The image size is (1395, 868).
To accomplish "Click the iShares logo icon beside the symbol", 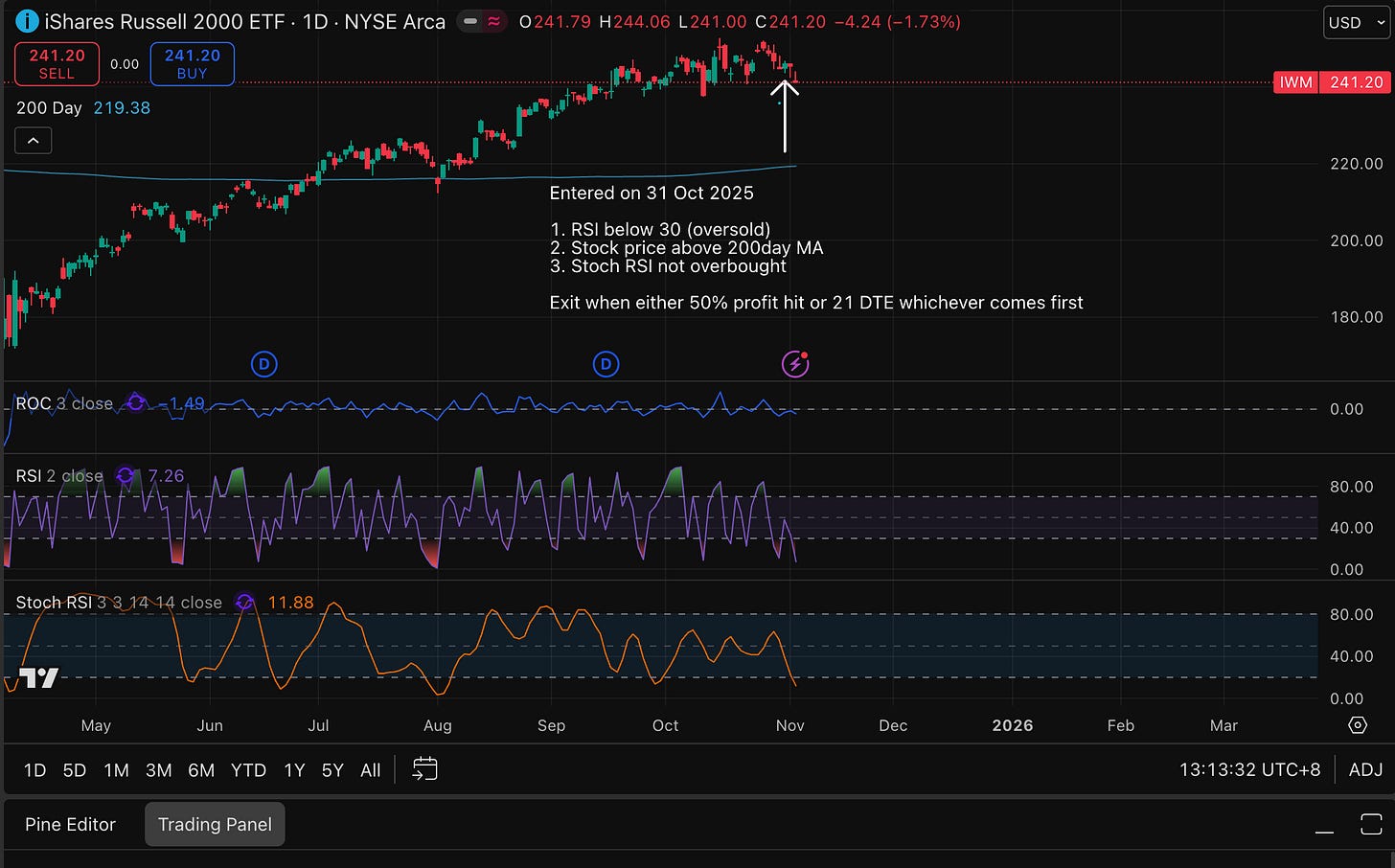I will pyautogui.click(x=27, y=20).
